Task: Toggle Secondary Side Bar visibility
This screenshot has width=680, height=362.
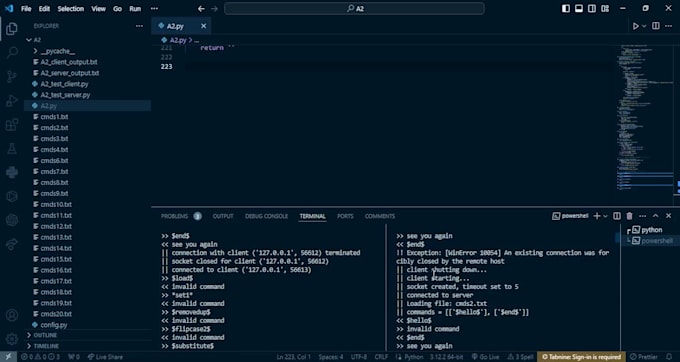Action: pyautogui.click(x=592, y=9)
